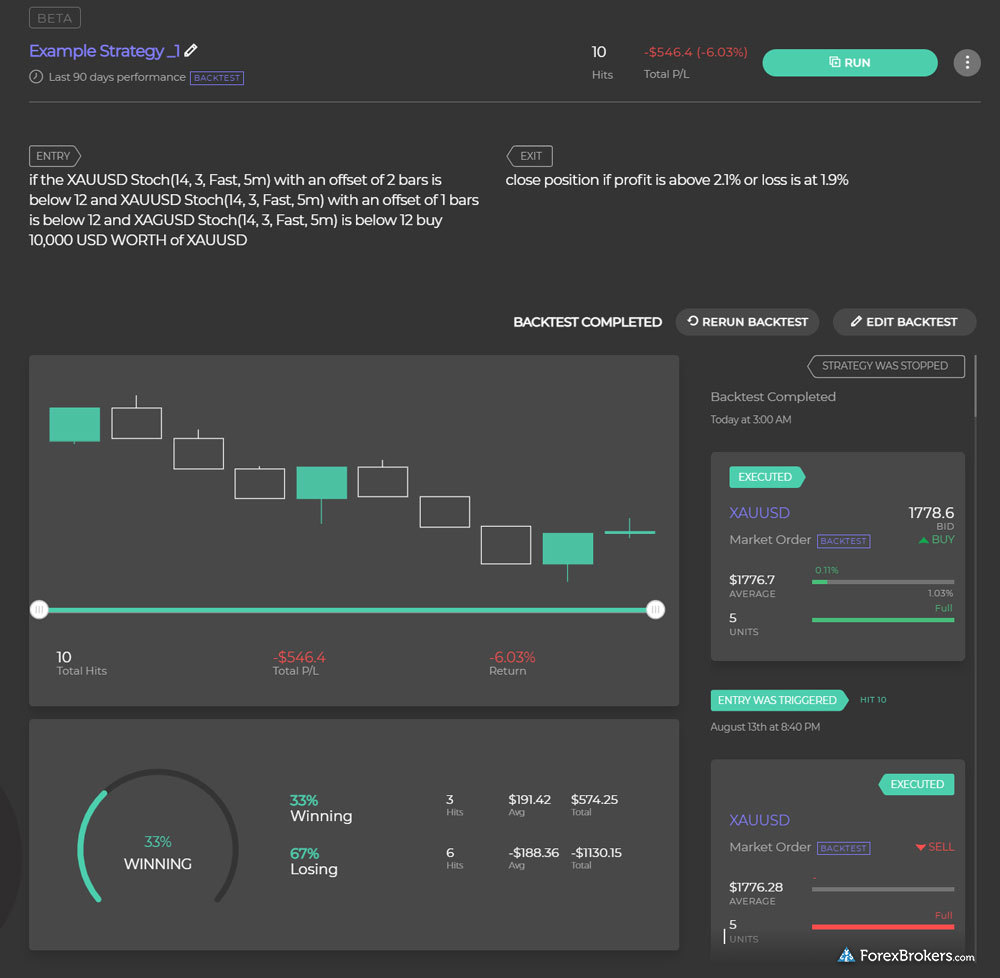This screenshot has width=1000, height=978.
Task: Click the first green candlestick in the chart
Action: (x=75, y=424)
